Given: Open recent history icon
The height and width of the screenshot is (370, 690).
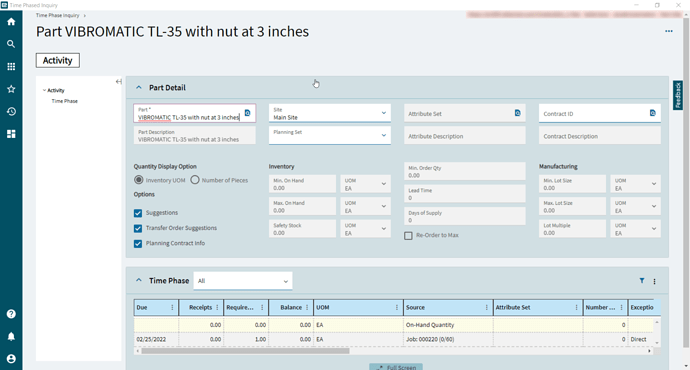Looking at the screenshot, I should pyautogui.click(x=11, y=112).
